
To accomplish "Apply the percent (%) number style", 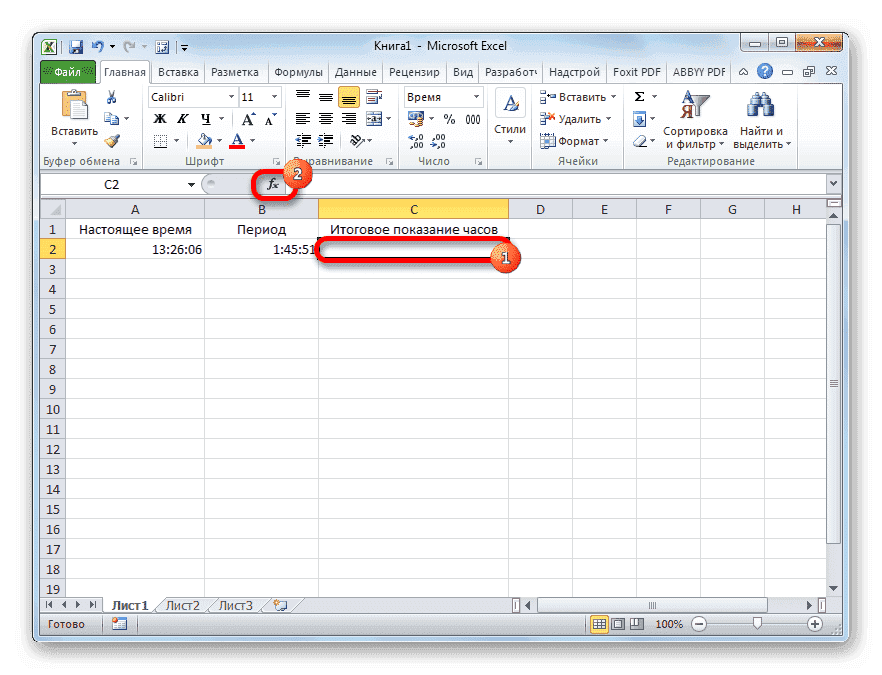I will coord(449,118).
